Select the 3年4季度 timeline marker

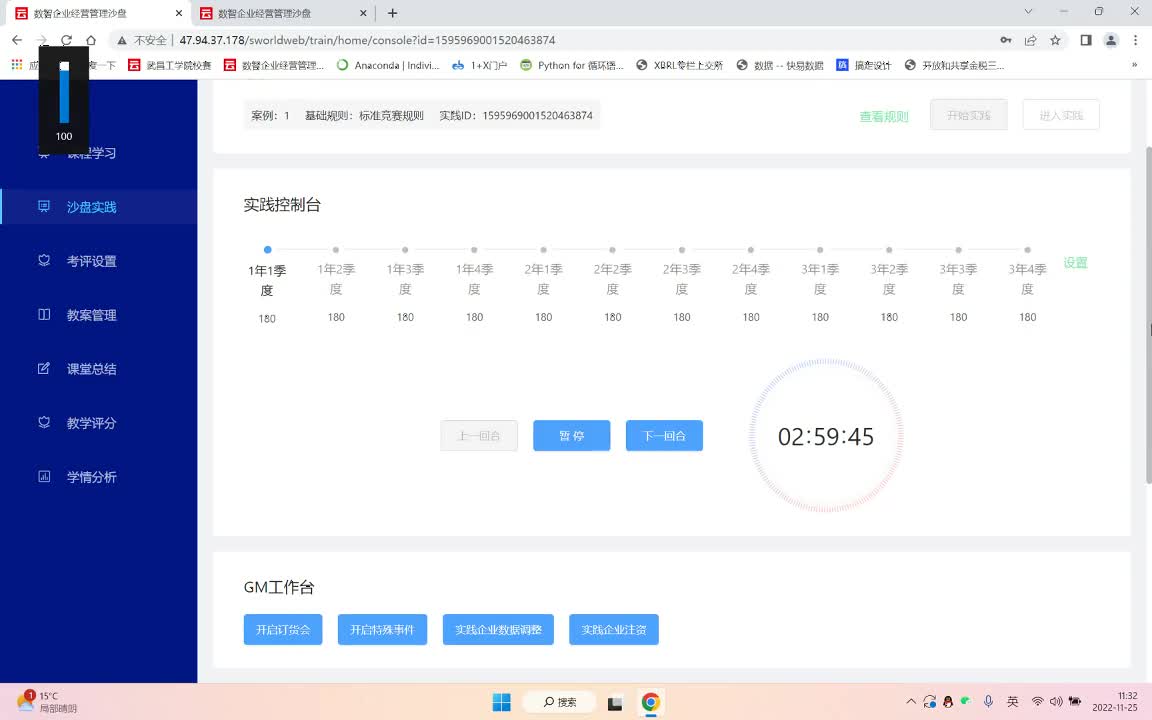tap(1027, 250)
